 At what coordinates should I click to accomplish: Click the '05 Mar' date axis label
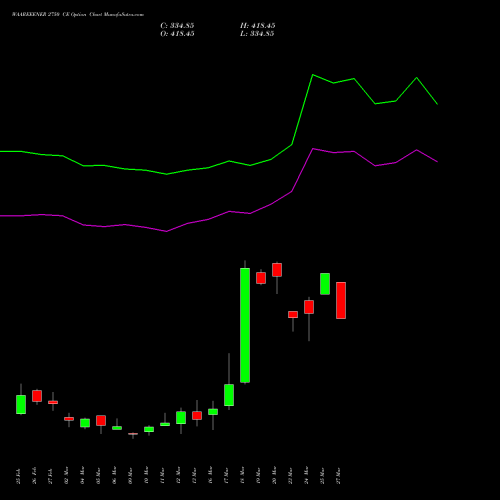[x=98, y=476]
